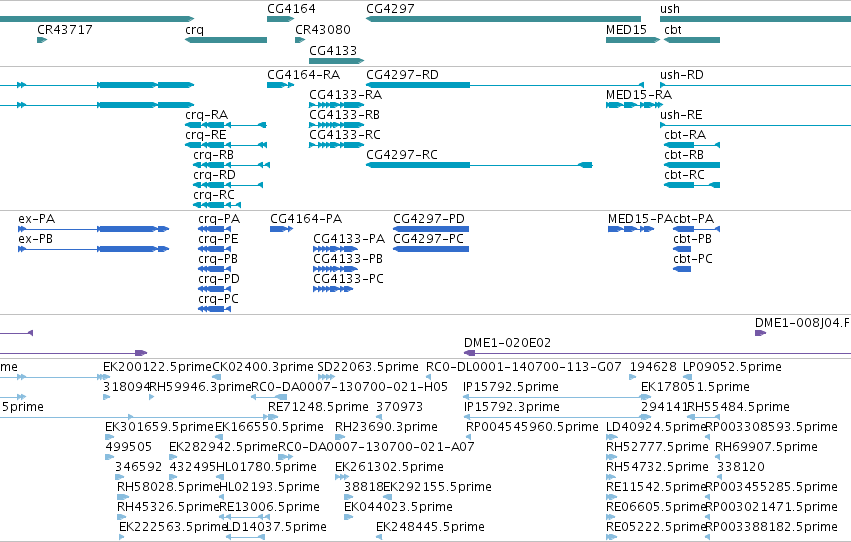Click the EK200122.5prime EST label
This screenshot has width=851, height=542.
[x=157, y=367]
